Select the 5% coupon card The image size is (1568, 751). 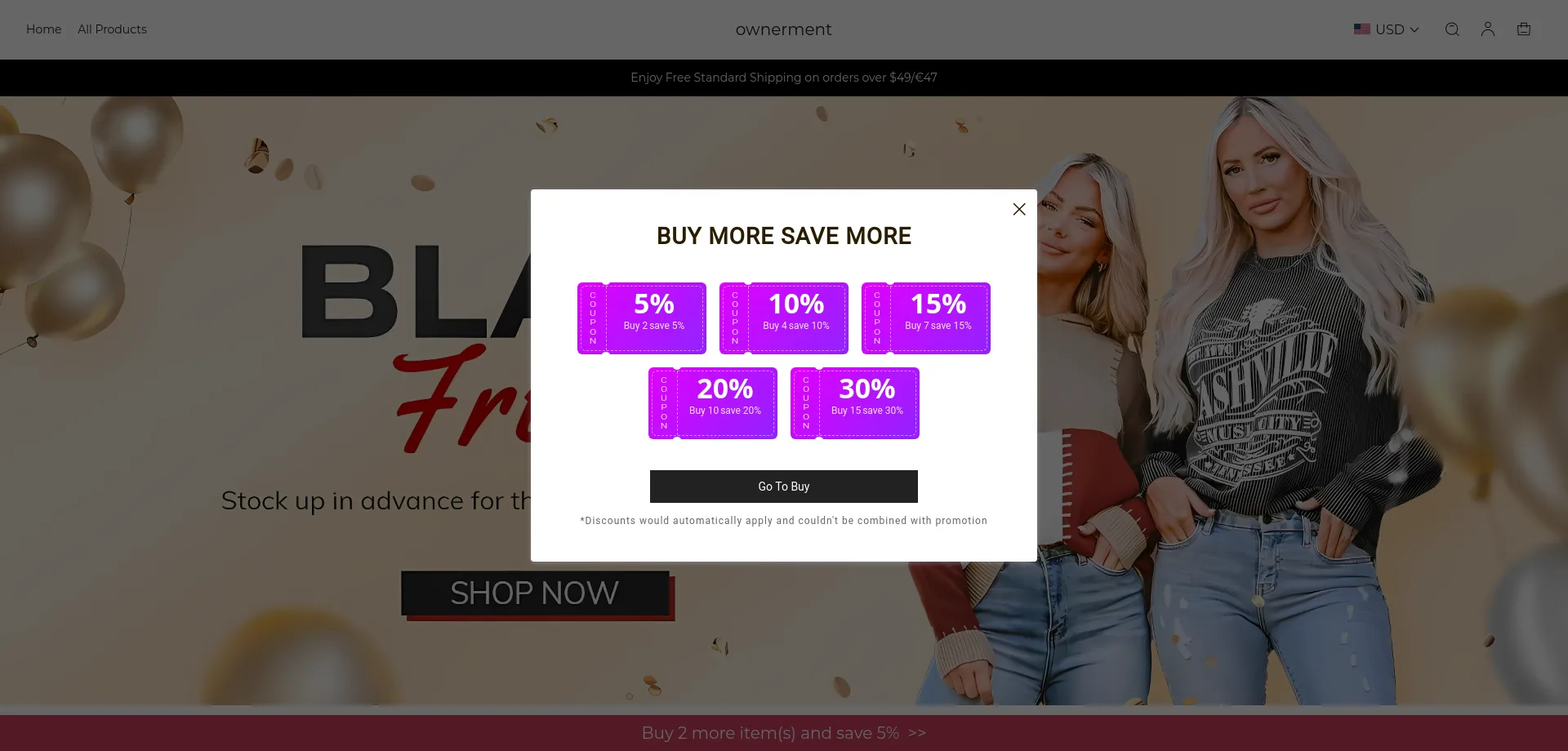point(642,318)
